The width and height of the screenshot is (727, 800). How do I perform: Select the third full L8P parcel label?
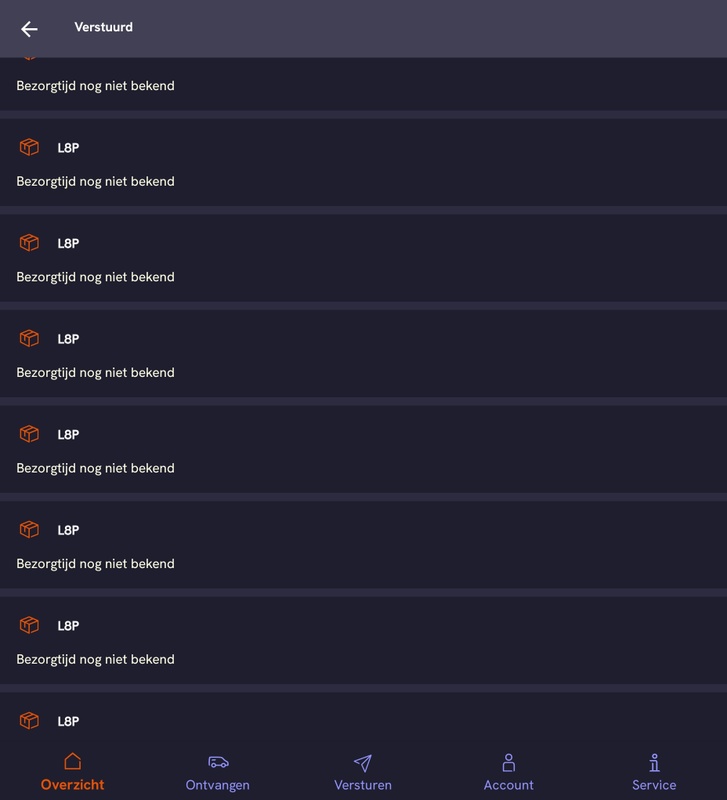68,339
